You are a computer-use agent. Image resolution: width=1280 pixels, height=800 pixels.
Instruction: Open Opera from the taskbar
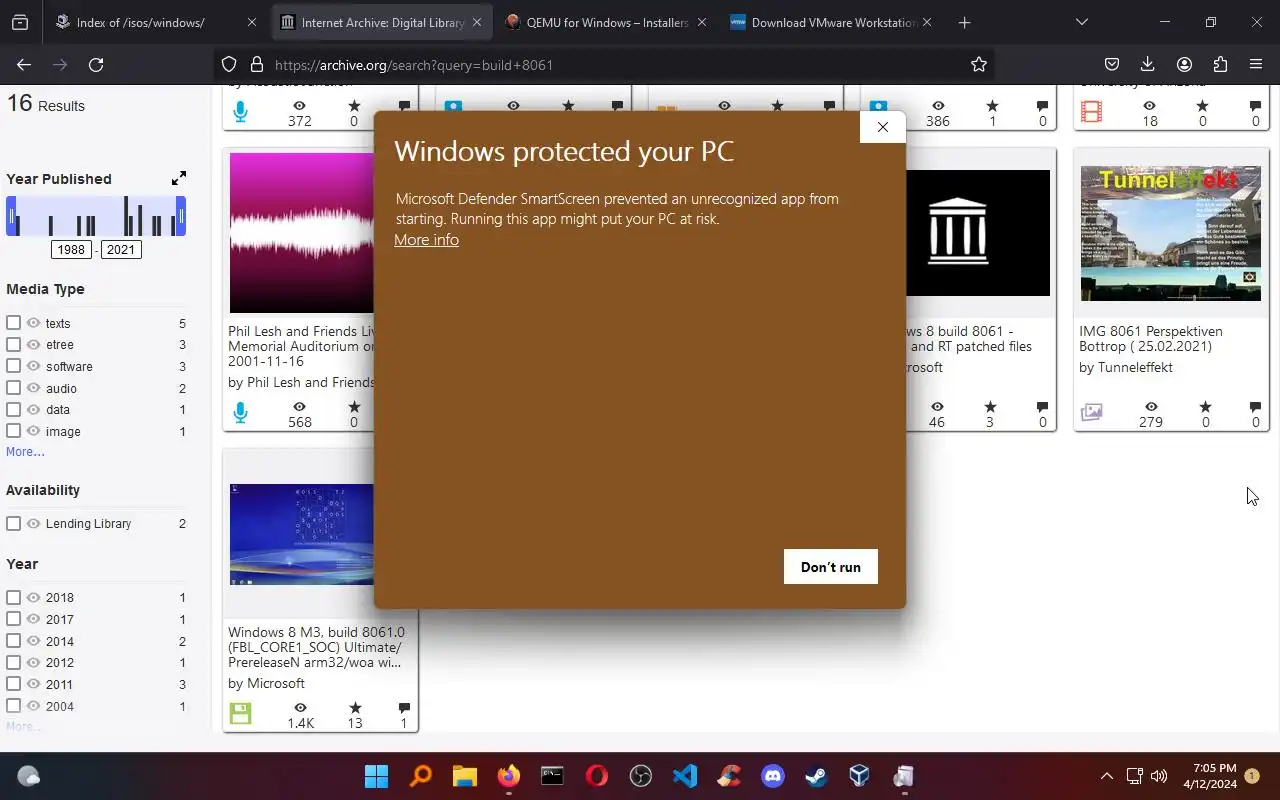click(597, 776)
